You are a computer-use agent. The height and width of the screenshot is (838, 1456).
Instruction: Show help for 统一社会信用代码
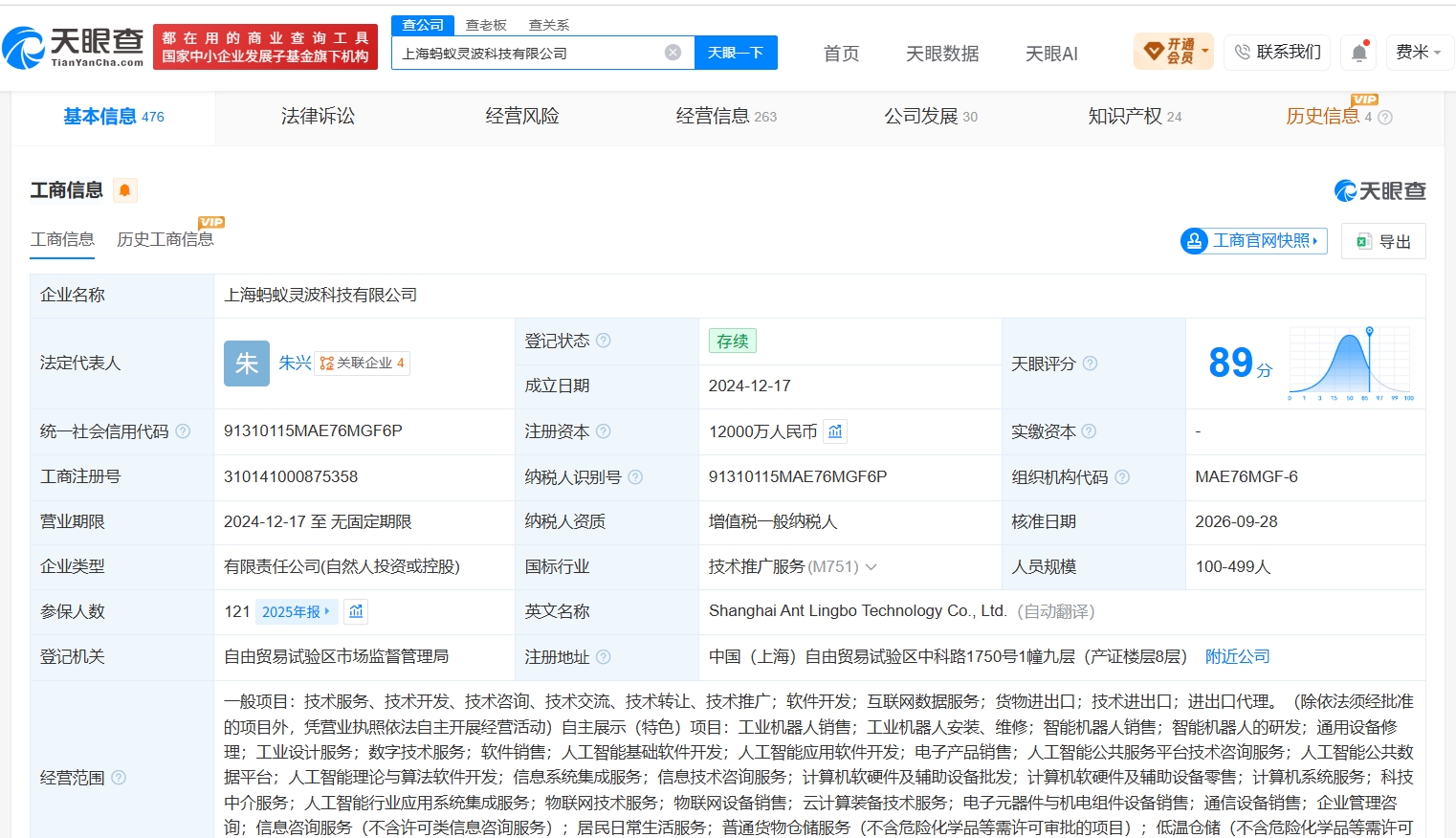183,431
